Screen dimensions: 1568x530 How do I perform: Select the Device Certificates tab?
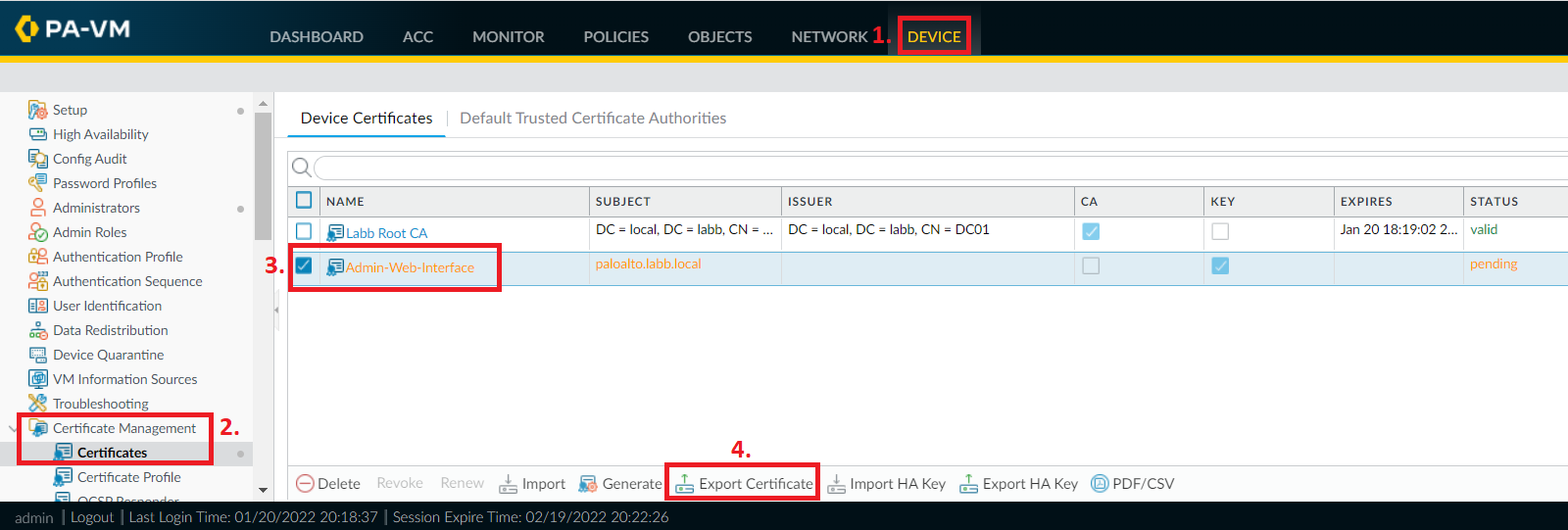[x=367, y=118]
